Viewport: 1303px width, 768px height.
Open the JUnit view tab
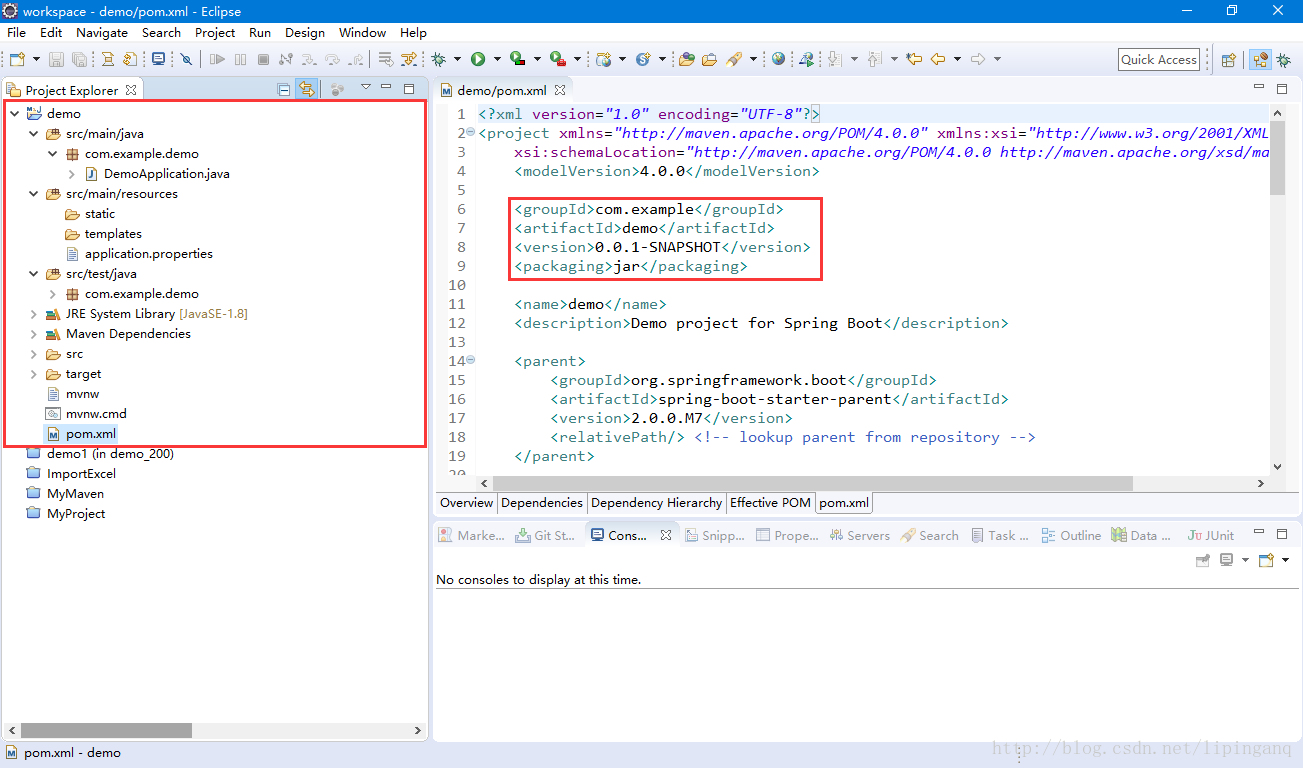(1210, 536)
